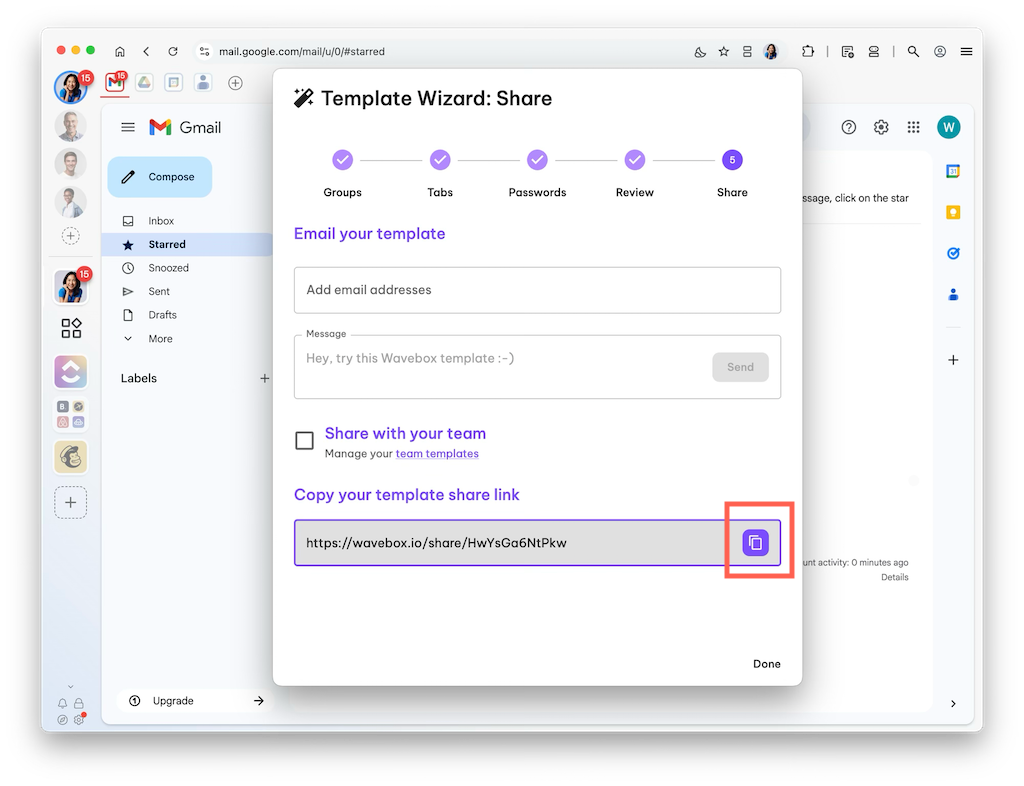Image resolution: width=1024 pixels, height=786 pixels.
Task: Open Google Keep side panel
Action: point(953,212)
